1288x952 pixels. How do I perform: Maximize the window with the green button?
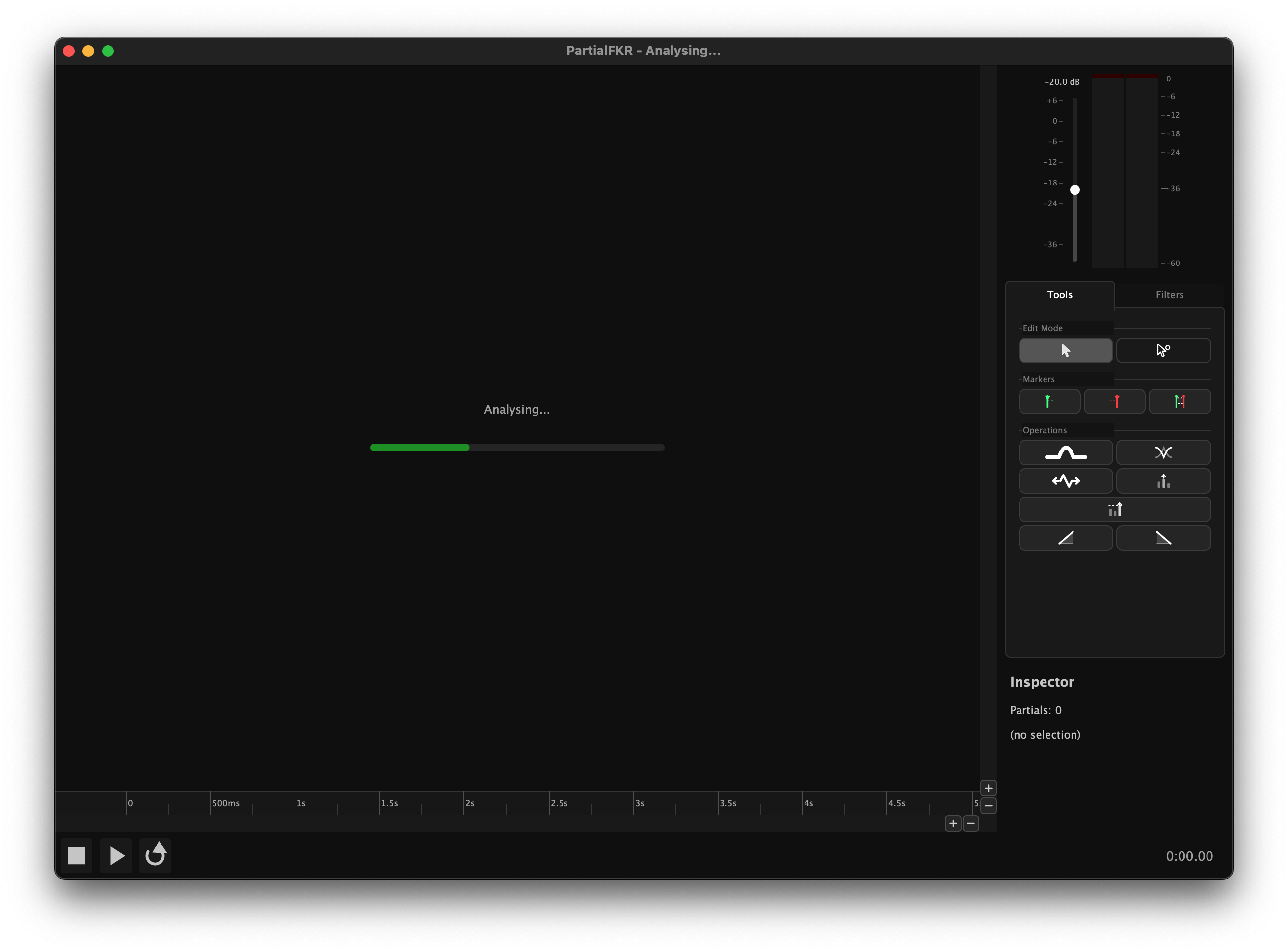(x=108, y=51)
